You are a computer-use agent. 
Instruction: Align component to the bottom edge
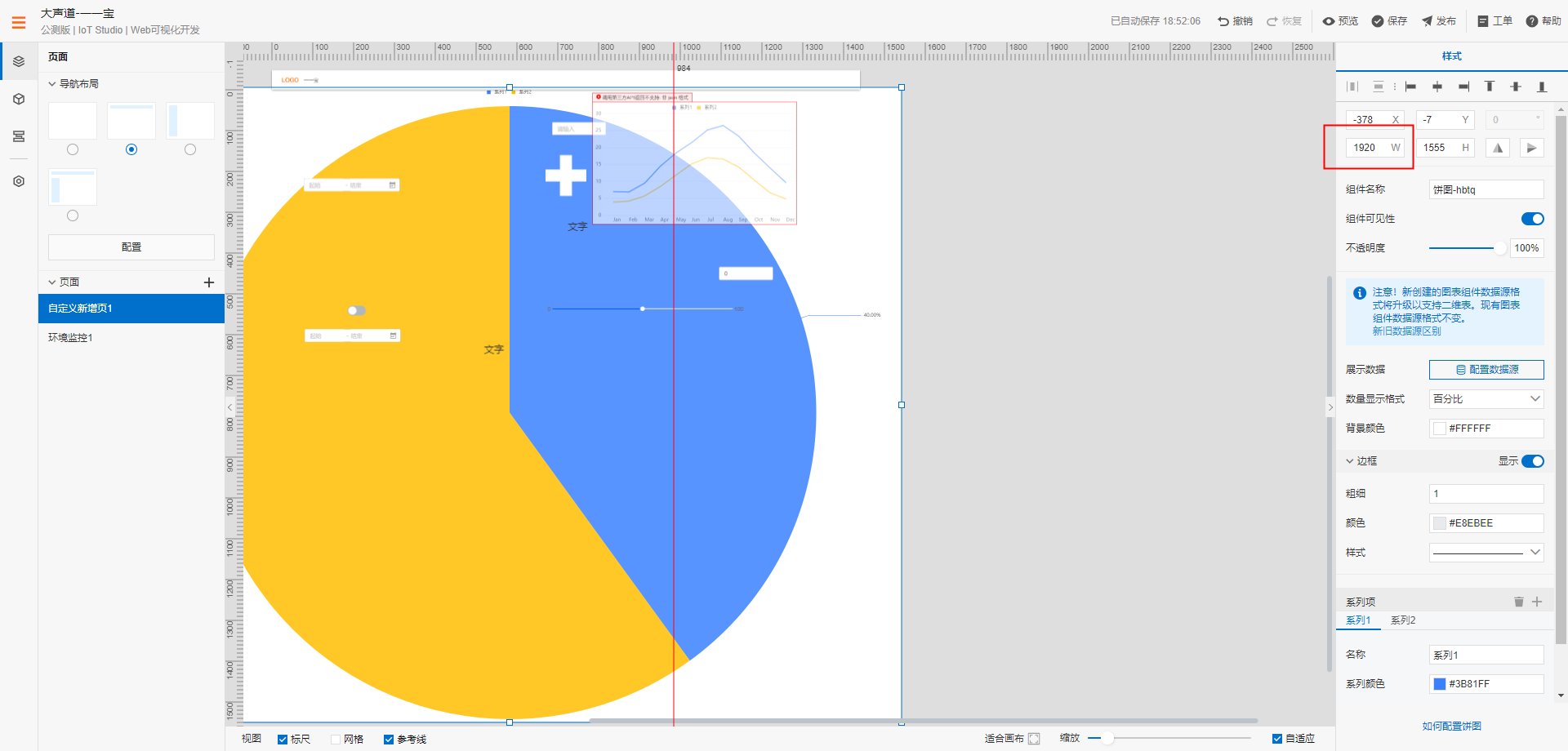click(x=1542, y=87)
